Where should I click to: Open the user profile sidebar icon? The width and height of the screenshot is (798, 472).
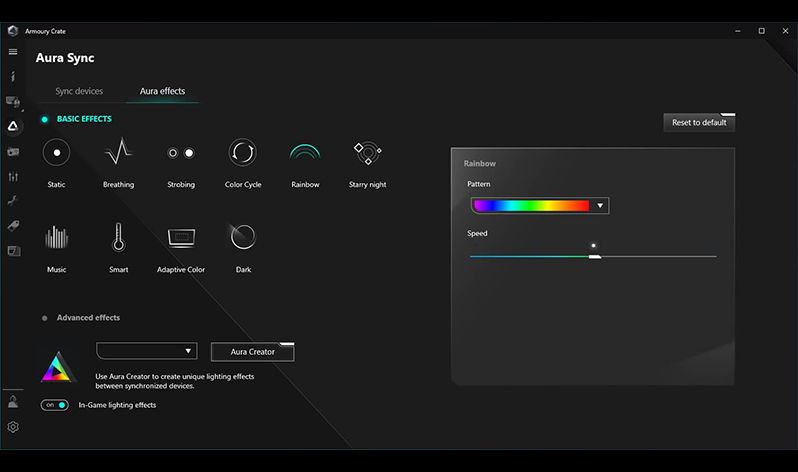point(13,402)
